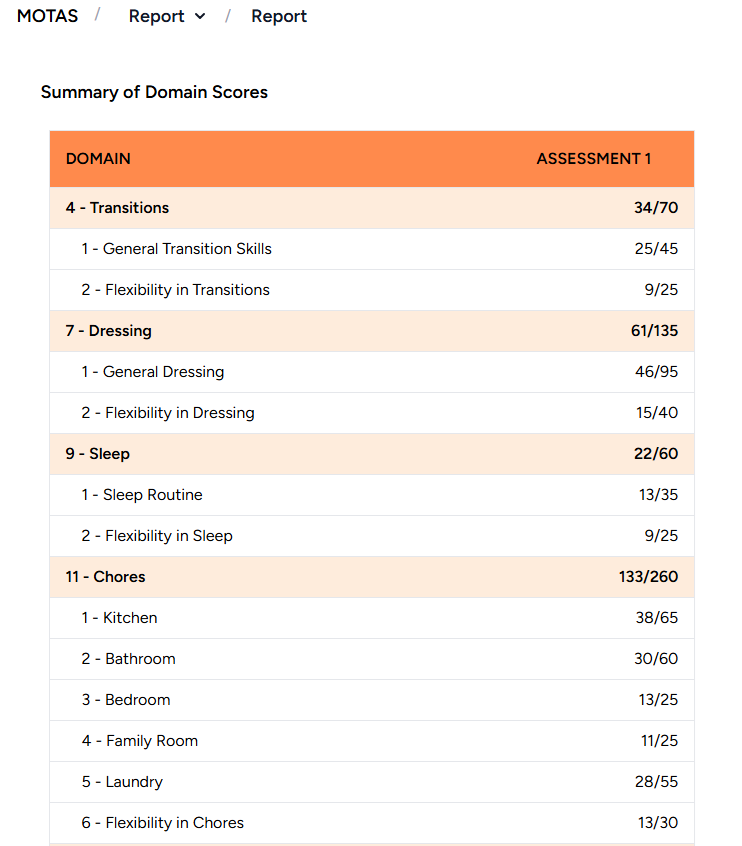The image size is (742, 846).
Task: Click the MOTAS breadcrumb link
Action: pyautogui.click(x=47, y=16)
